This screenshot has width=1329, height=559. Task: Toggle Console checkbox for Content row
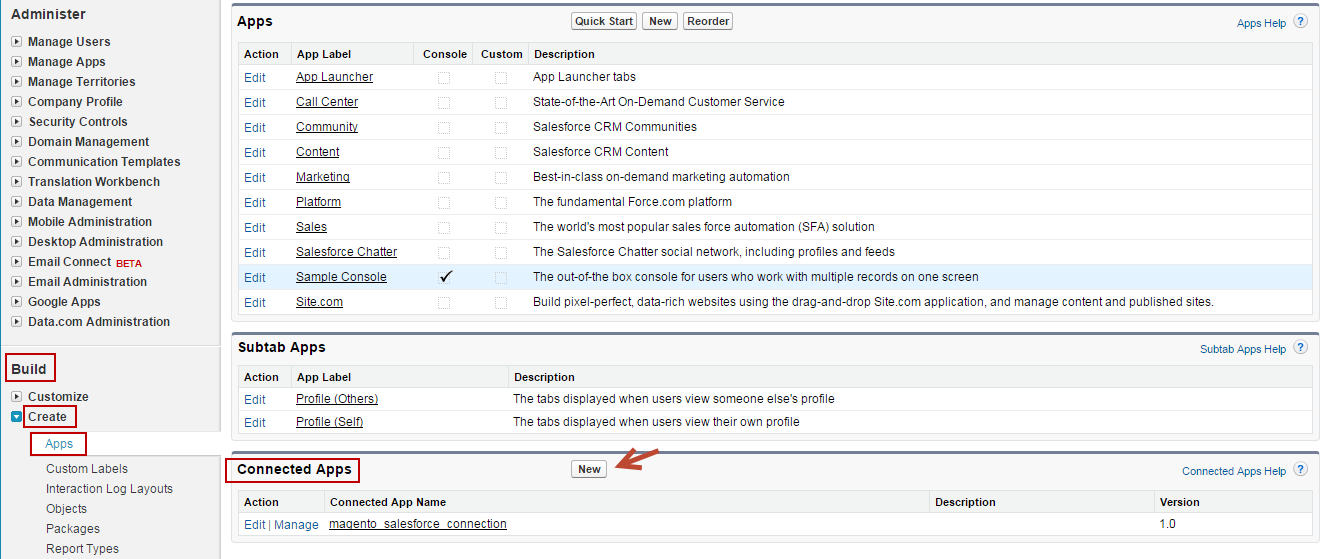click(x=444, y=152)
